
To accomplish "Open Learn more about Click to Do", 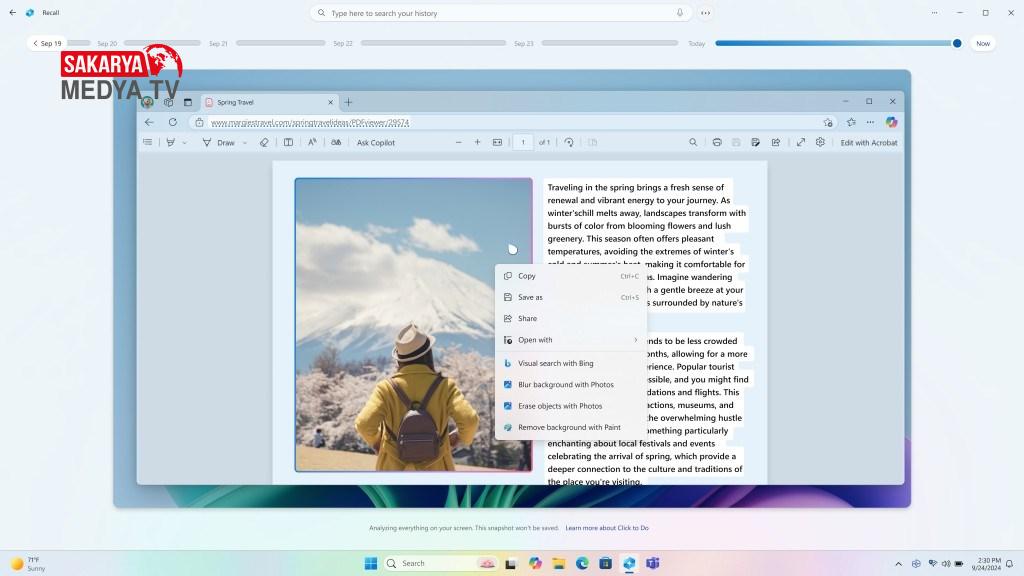I will pyautogui.click(x=607, y=528).
